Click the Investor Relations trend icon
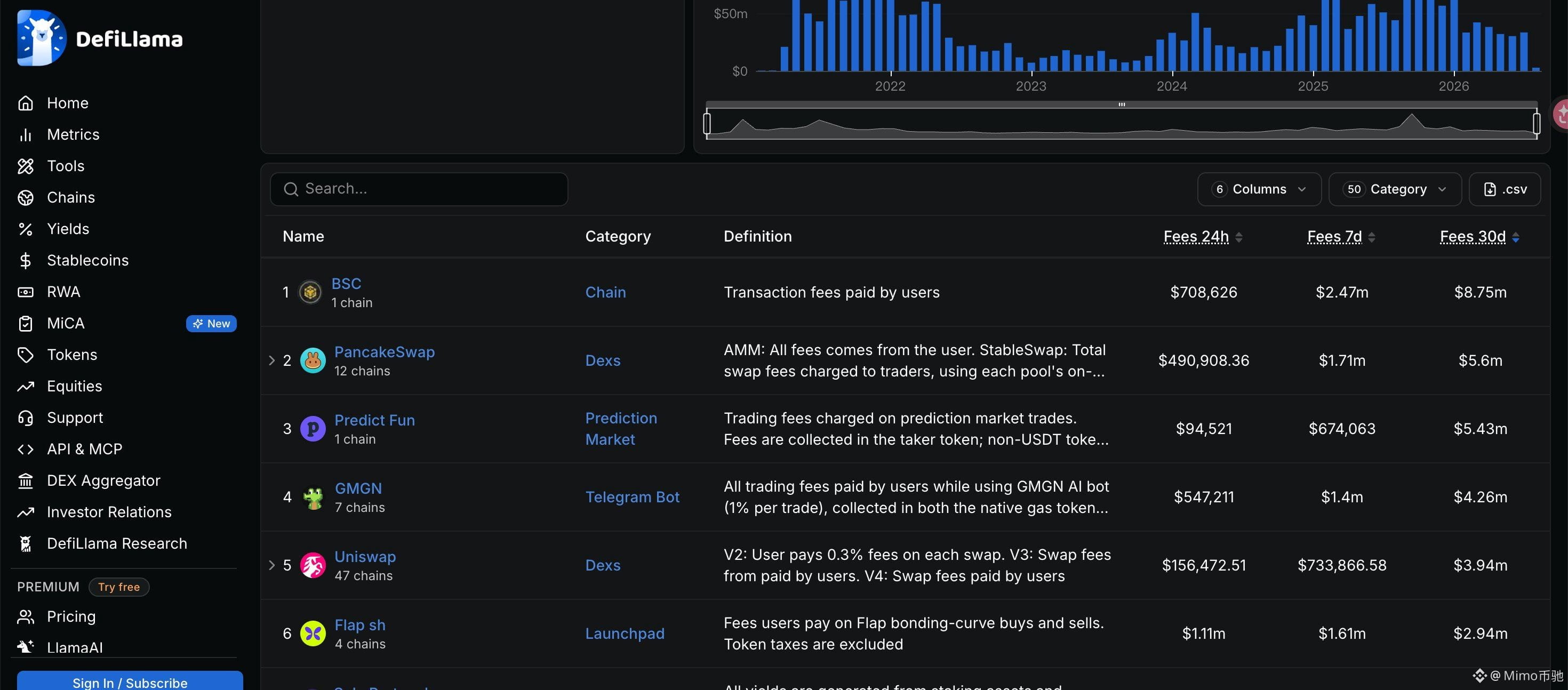Screen dimensions: 1568x690 point(26,512)
